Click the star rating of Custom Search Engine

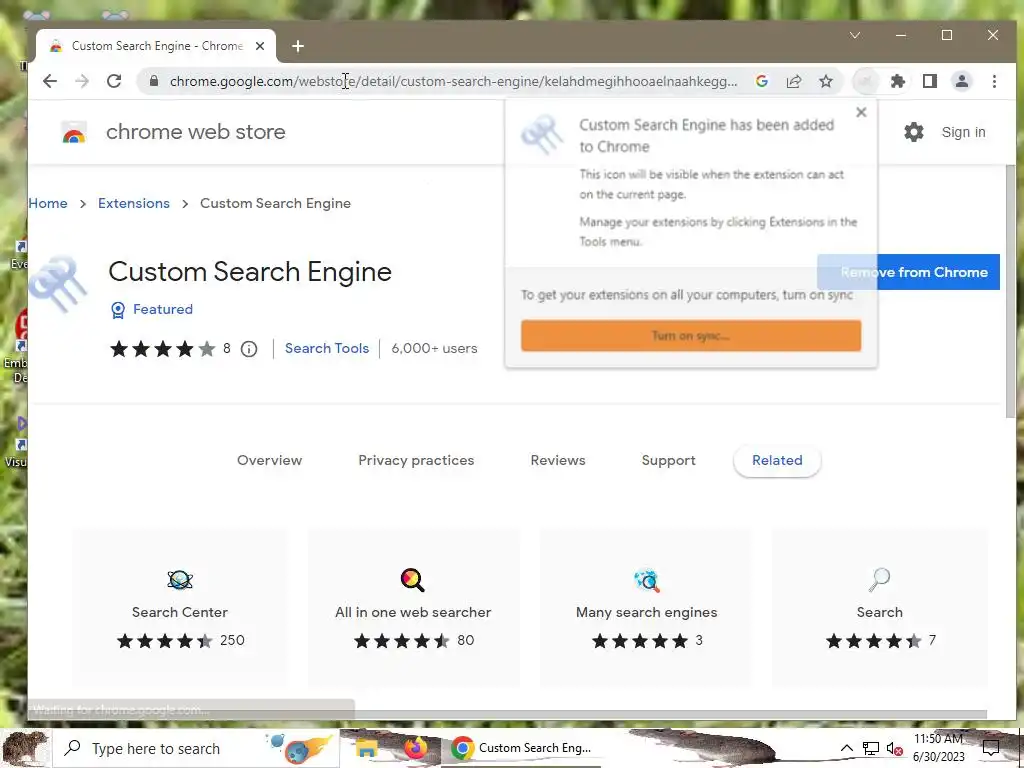pos(163,349)
